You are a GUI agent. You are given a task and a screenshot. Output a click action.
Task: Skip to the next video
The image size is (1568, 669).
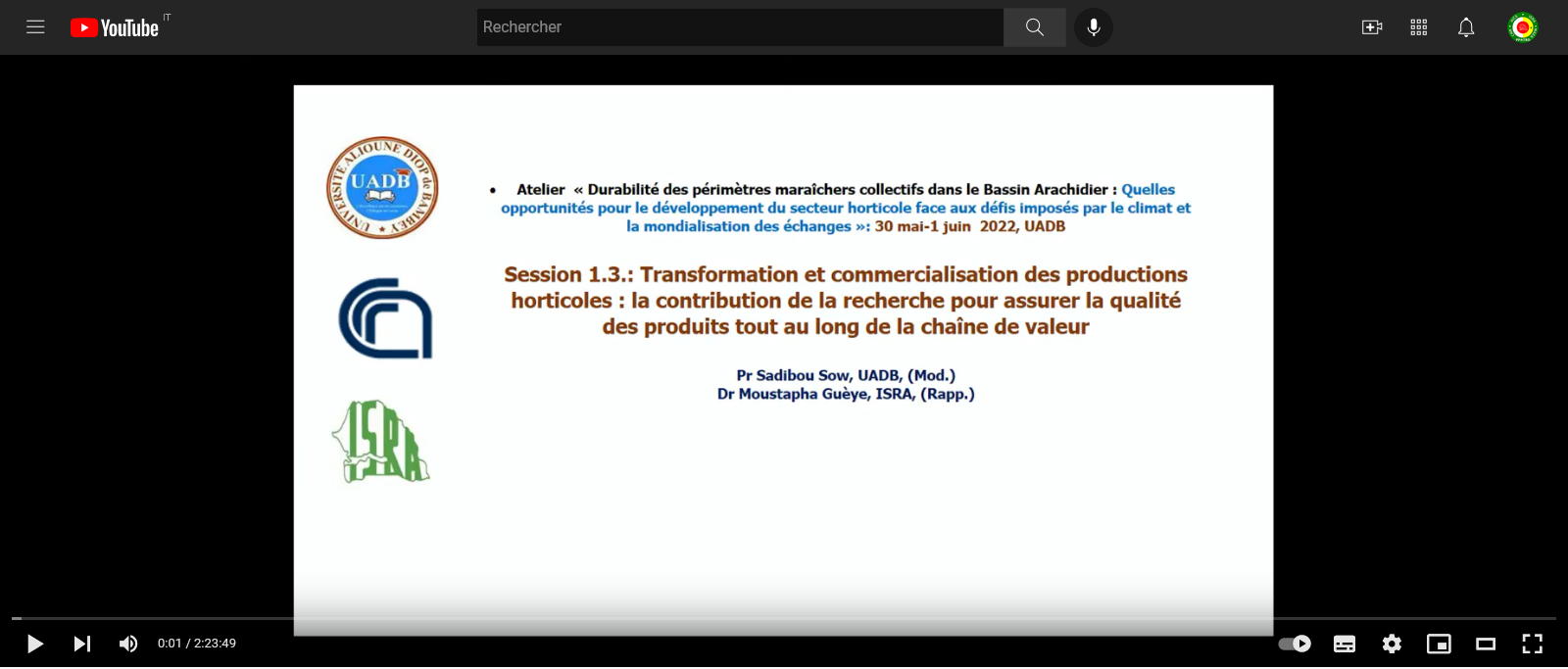(x=82, y=644)
